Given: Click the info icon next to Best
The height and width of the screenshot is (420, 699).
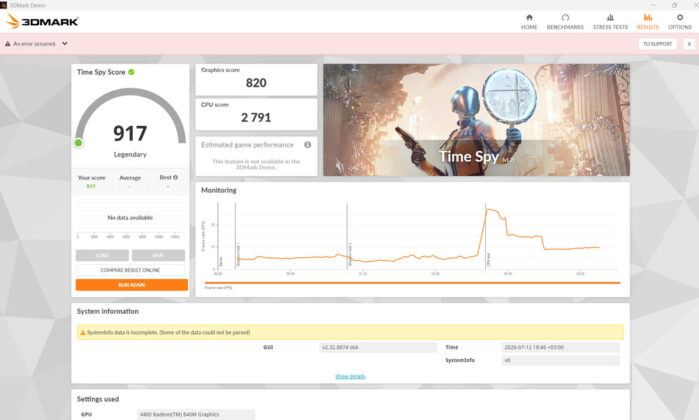Looking at the screenshot, I should coord(175,177).
